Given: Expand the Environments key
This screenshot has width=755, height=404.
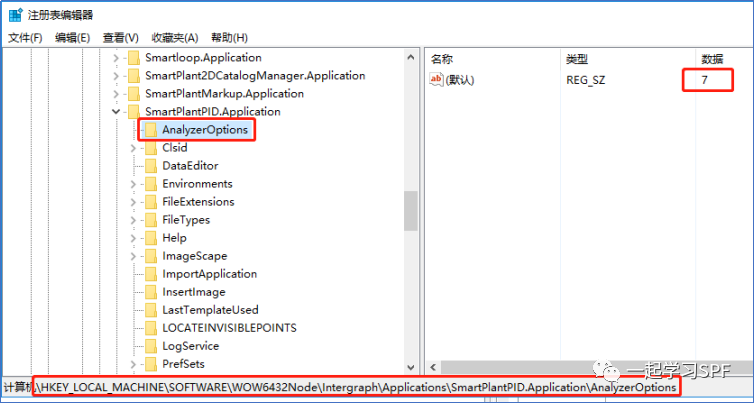Looking at the screenshot, I should pos(133,184).
